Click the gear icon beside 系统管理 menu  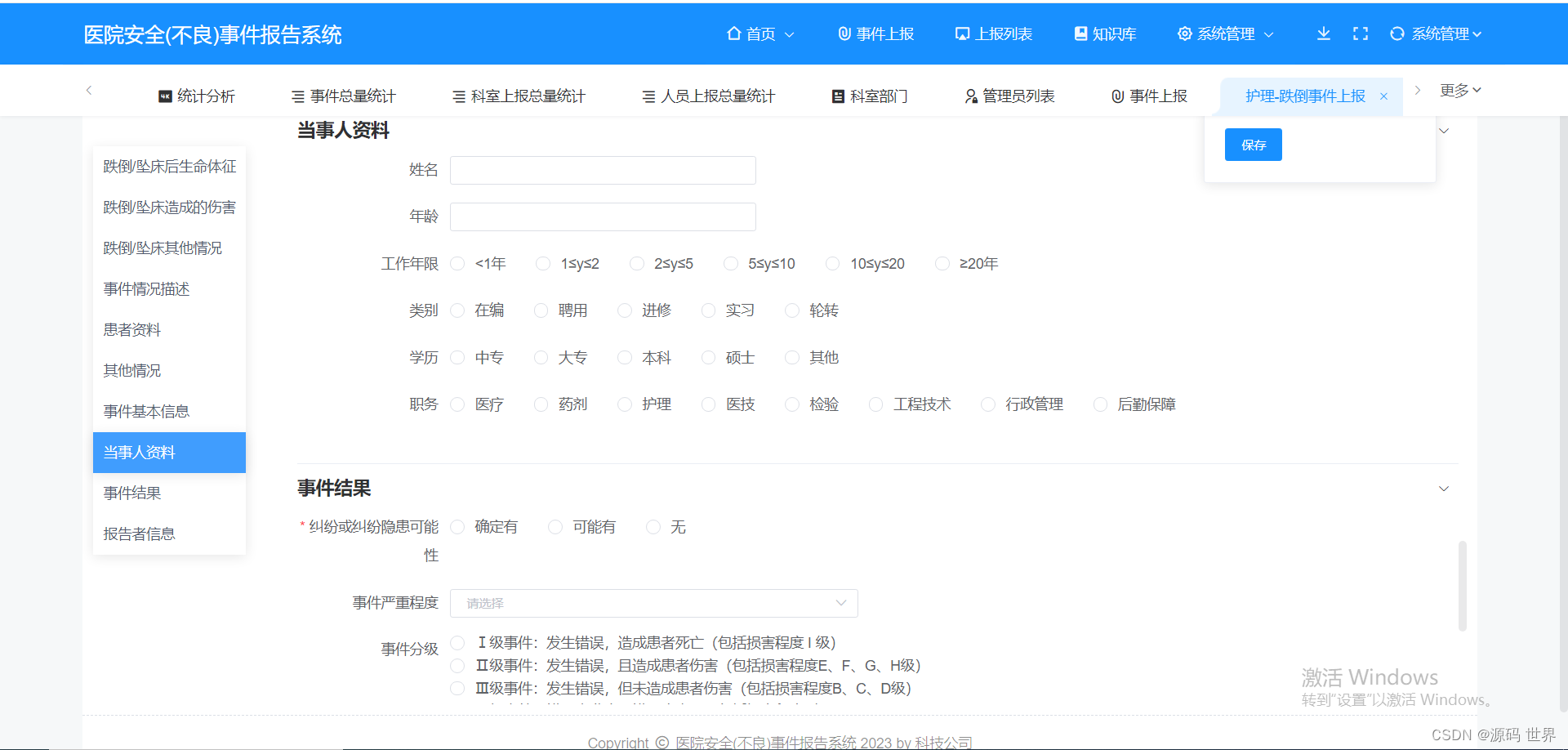pos(1184,33)
